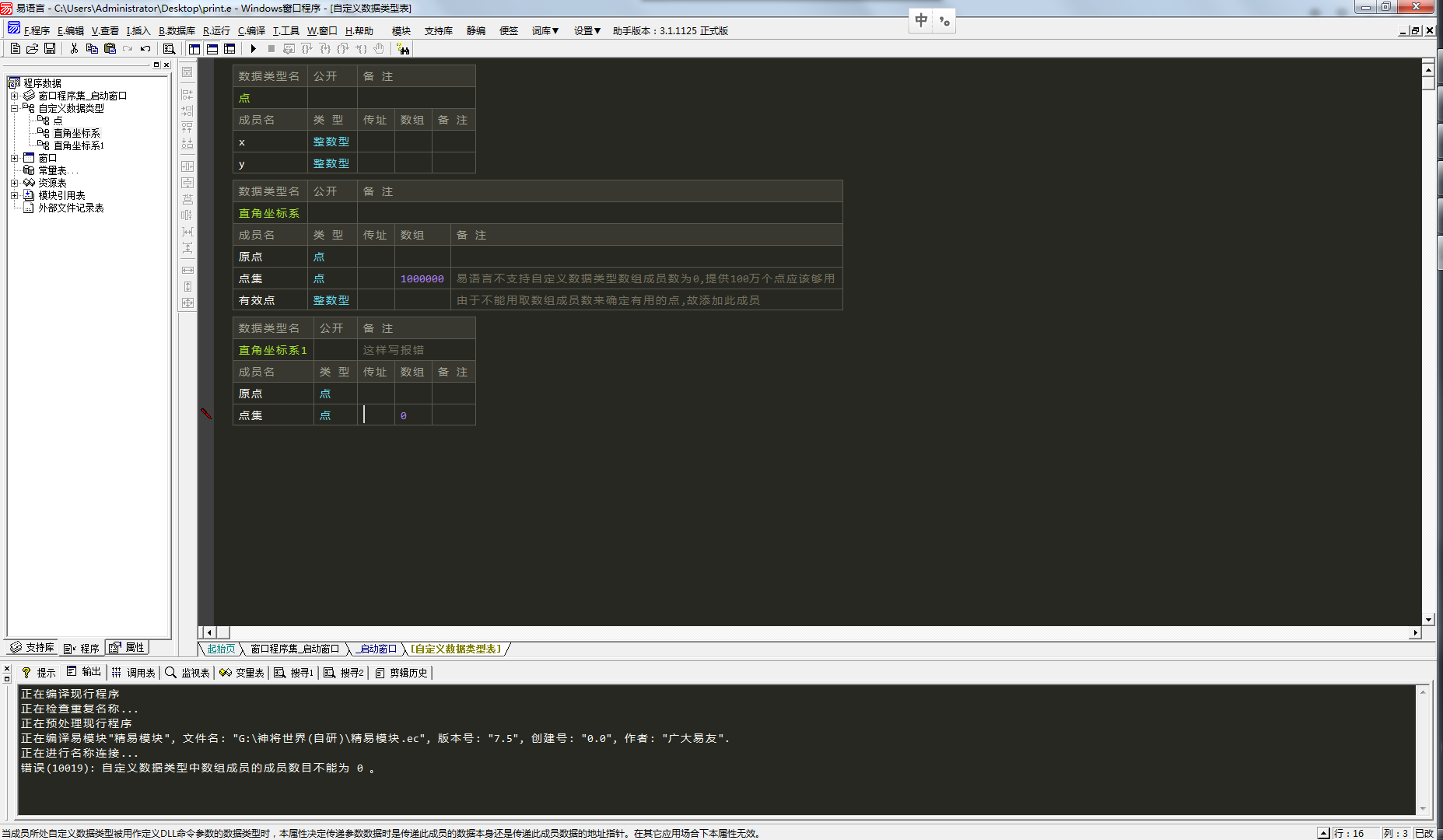Screen dimensions: 1443x840
Task: Open the 词库 dropdown menu
Action: pos(545,31)
